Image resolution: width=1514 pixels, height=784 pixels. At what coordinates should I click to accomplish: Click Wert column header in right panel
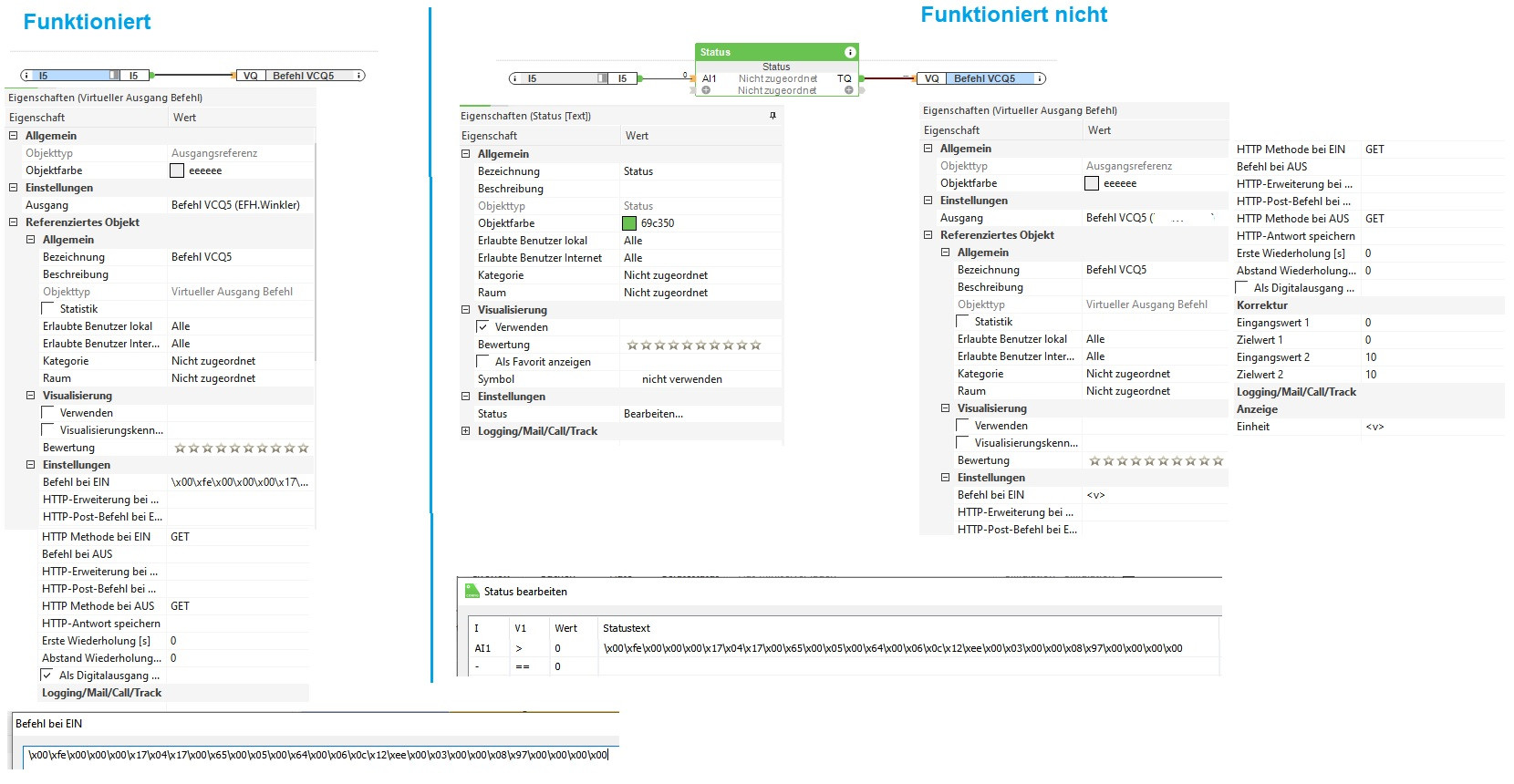(x=1100, y=129)
